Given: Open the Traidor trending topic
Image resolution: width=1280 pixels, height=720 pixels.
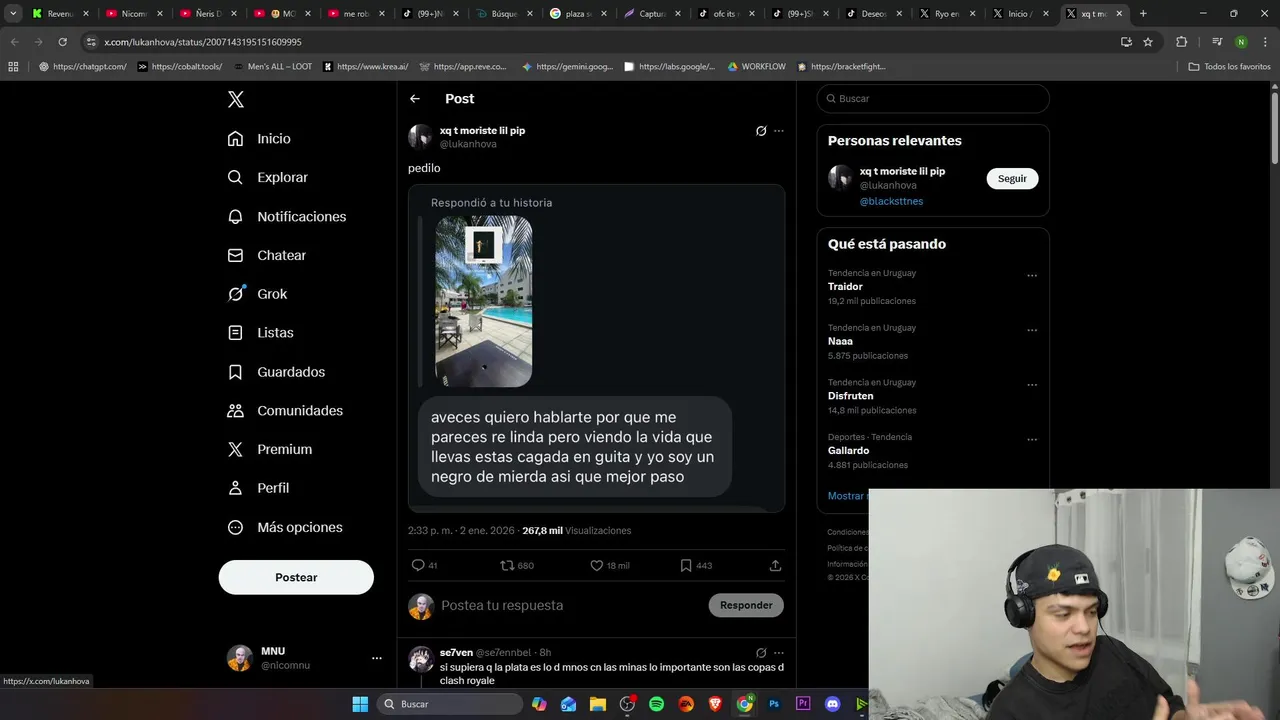Looking at the screenshot, I should click(x=845, y=287).
